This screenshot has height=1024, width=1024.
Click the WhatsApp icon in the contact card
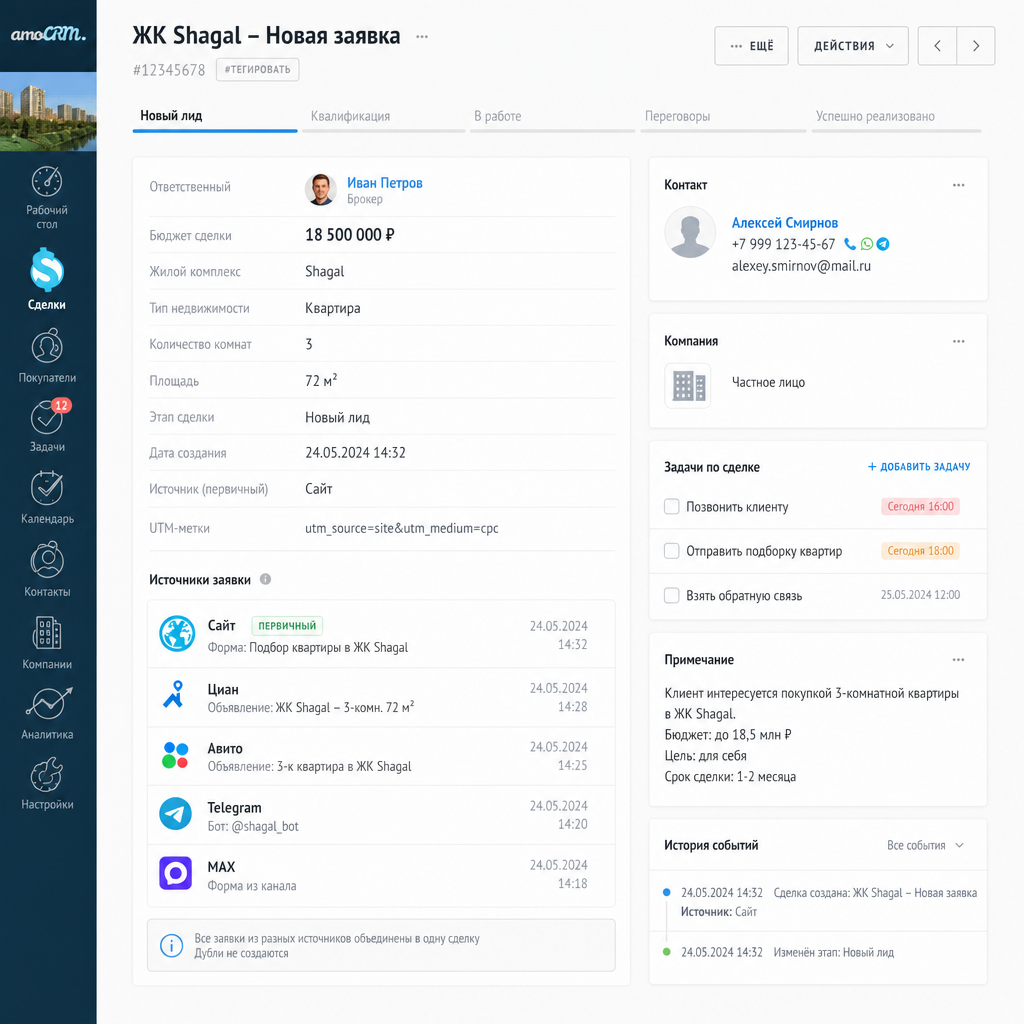[x=867, y=244]
